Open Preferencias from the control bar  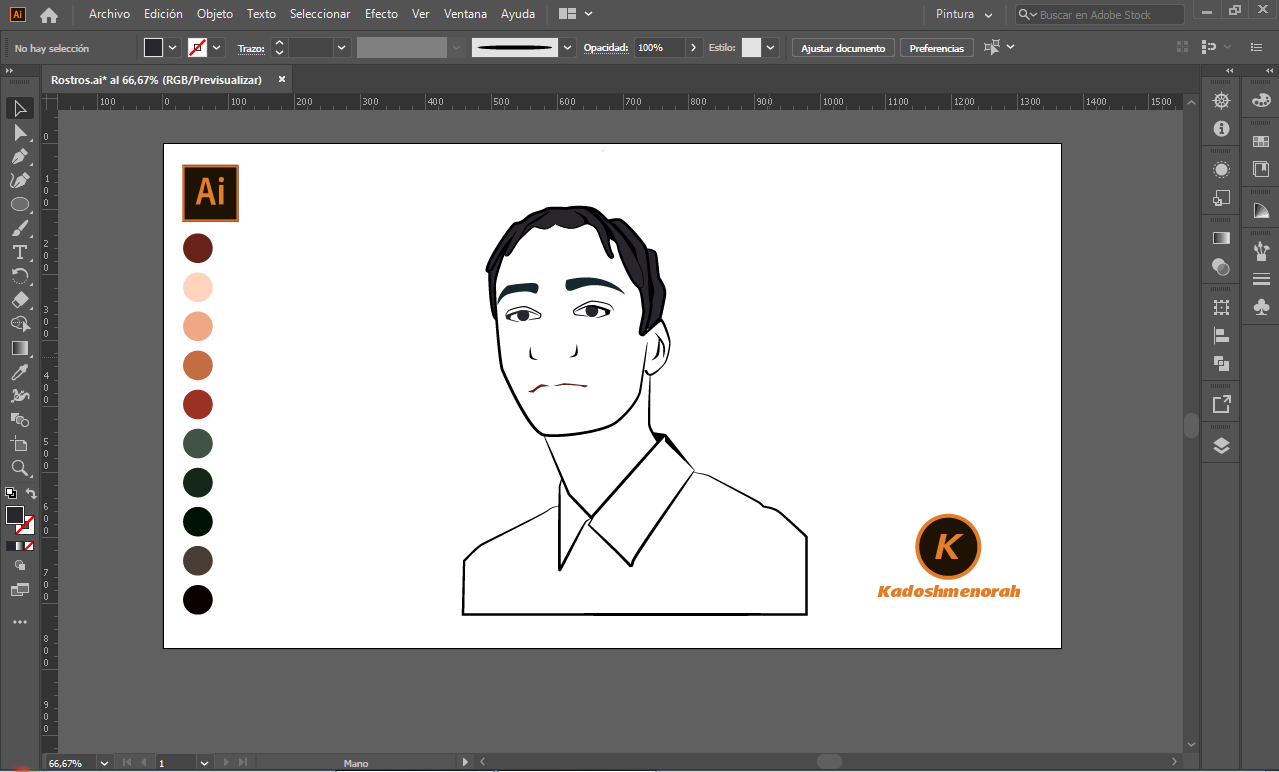click(x=936, y=48)
